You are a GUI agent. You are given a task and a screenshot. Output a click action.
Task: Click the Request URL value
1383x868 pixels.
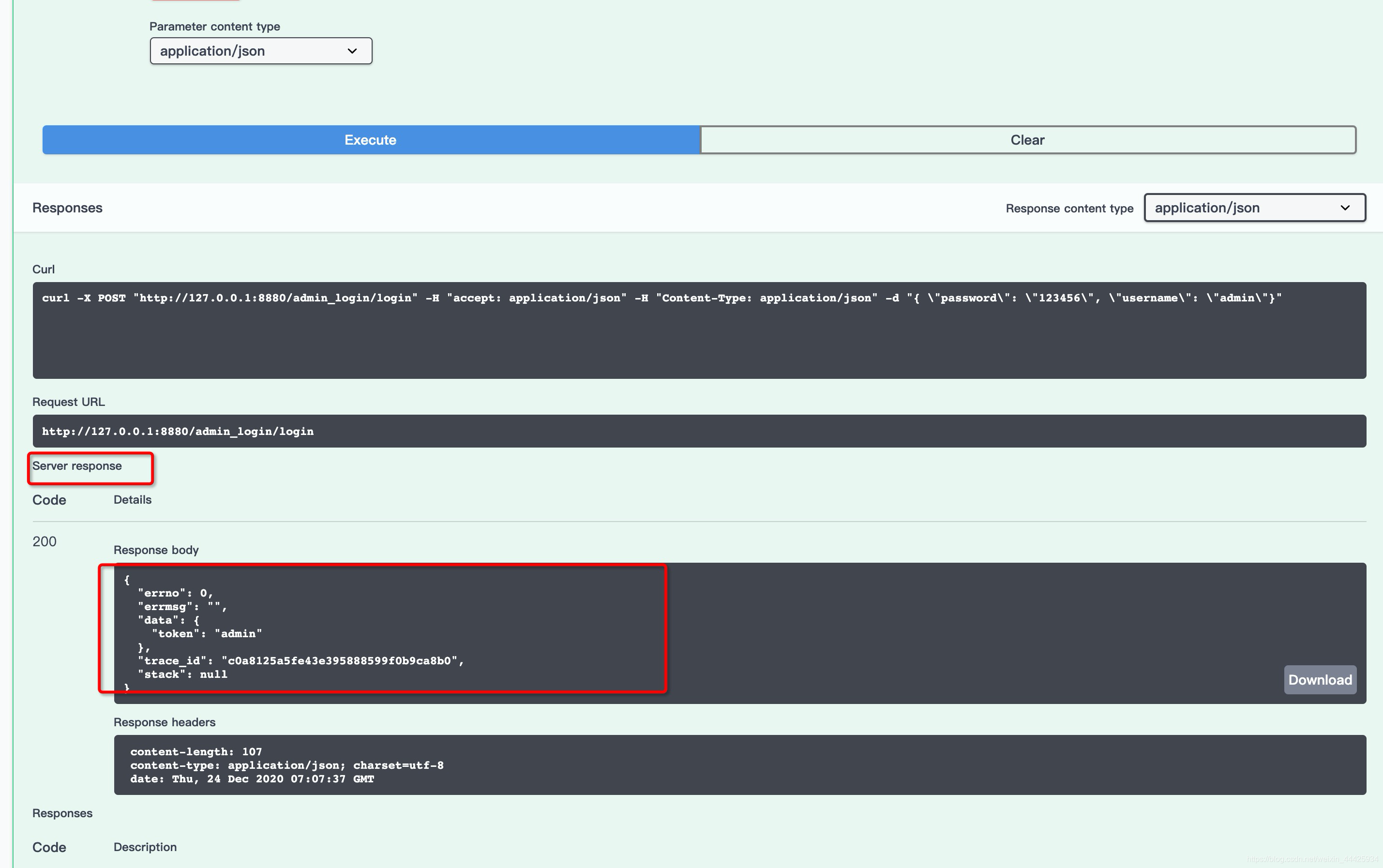tap(178, 432)
